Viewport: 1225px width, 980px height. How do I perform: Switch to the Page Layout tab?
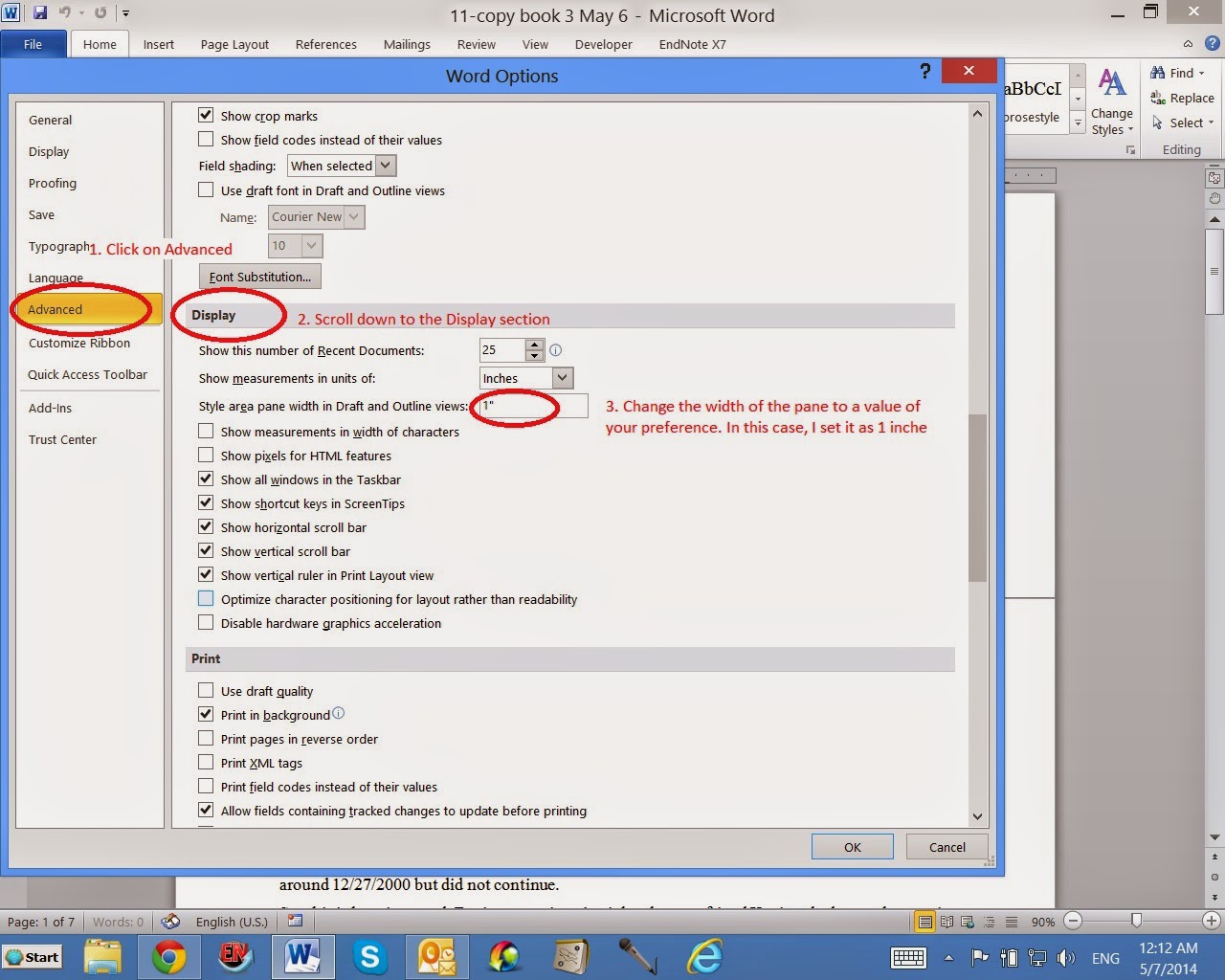click(x=234, y=44)
